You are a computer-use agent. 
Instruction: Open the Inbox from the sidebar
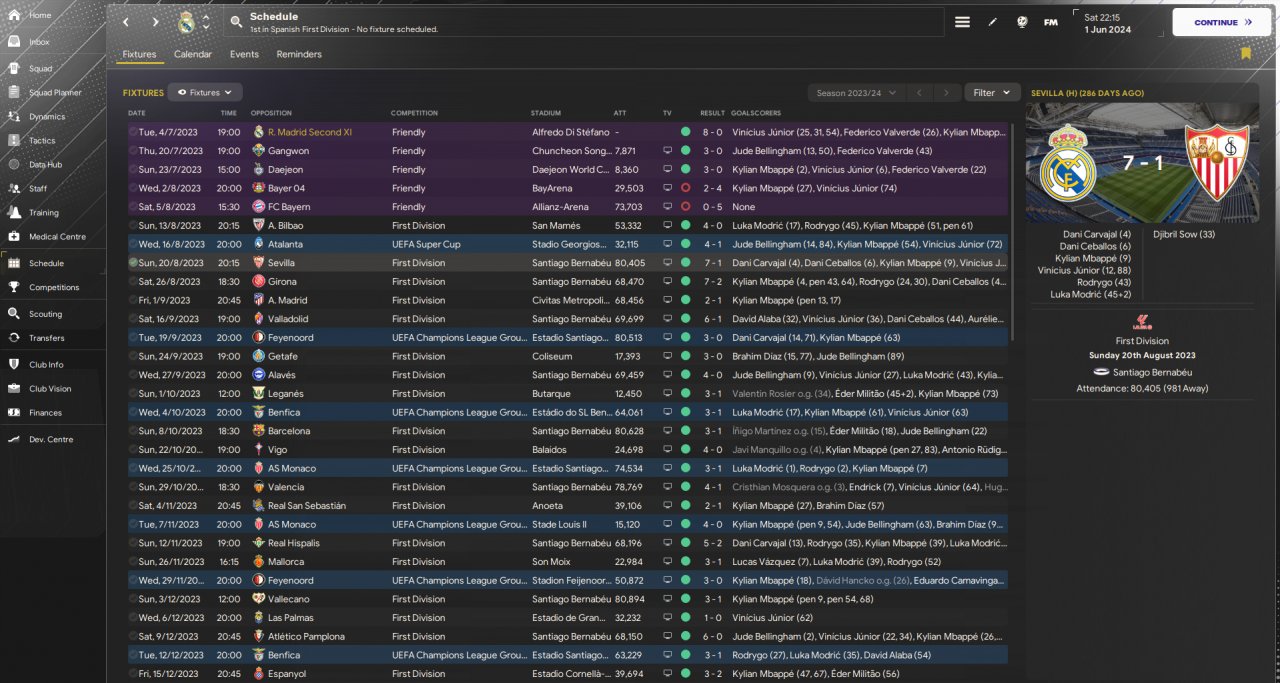coord(39,42)
